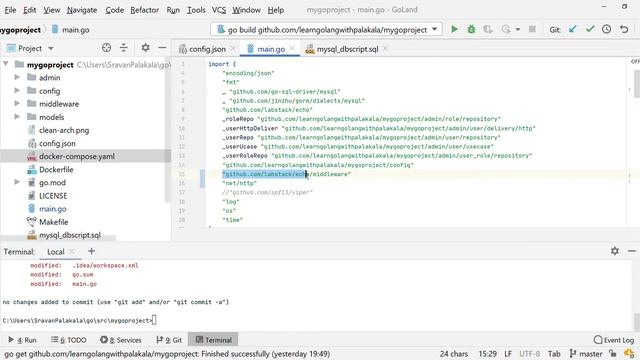
Task: Select Makefile in project tree
Action: point(53,222)
